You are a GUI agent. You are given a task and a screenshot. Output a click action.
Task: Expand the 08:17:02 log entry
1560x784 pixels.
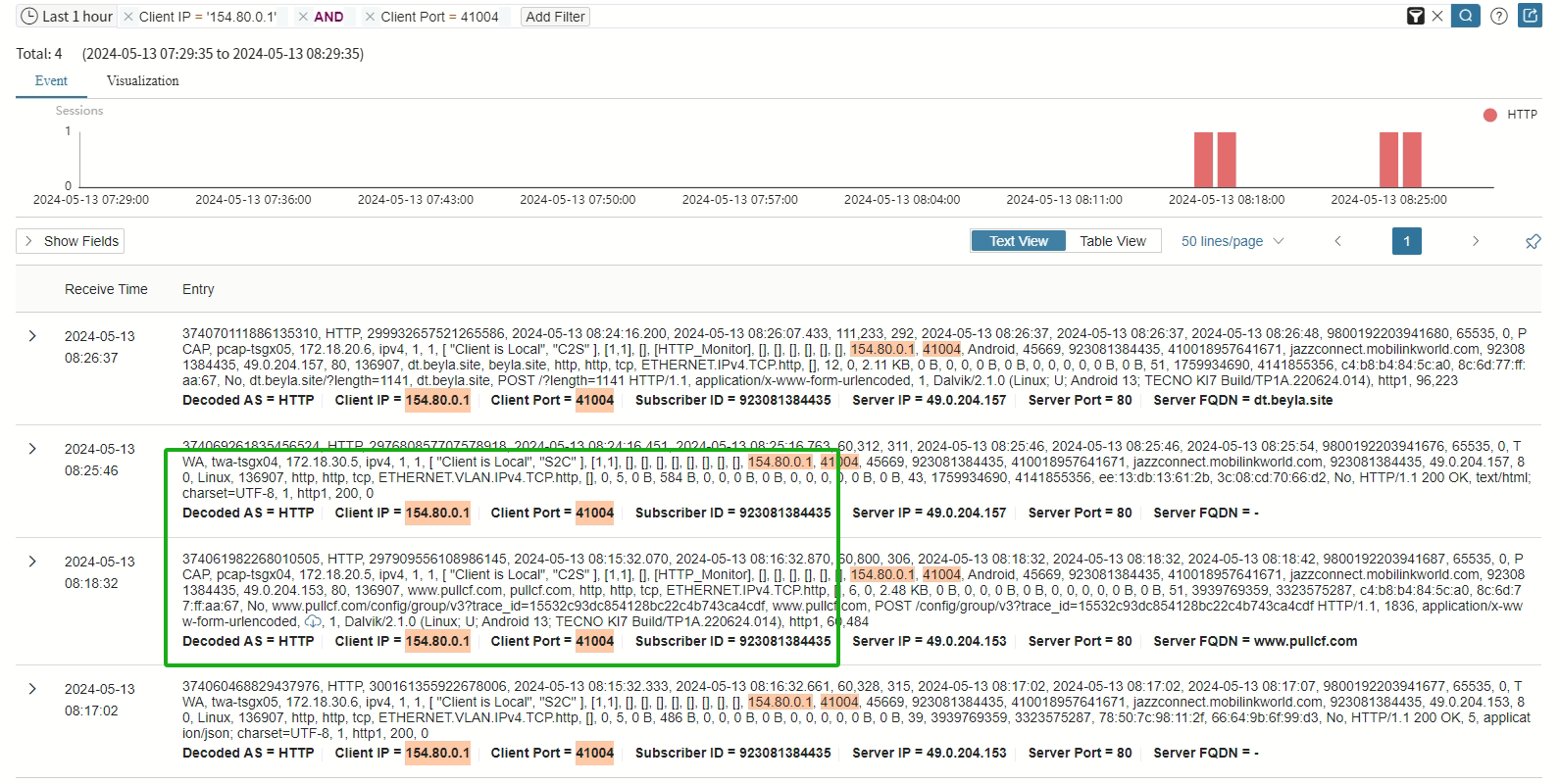(x=32, y=689)
